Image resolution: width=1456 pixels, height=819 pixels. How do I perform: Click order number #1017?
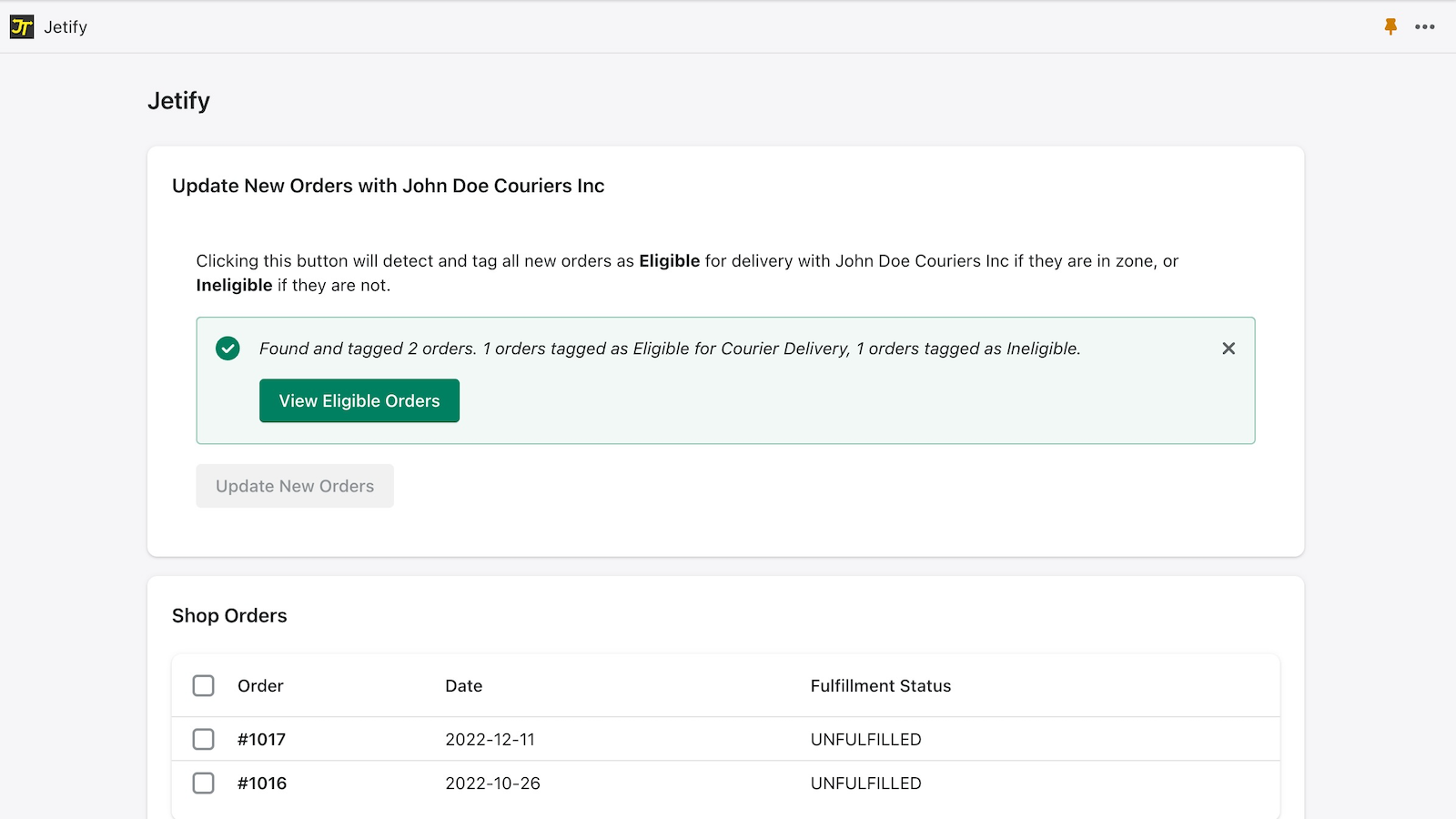261,740
